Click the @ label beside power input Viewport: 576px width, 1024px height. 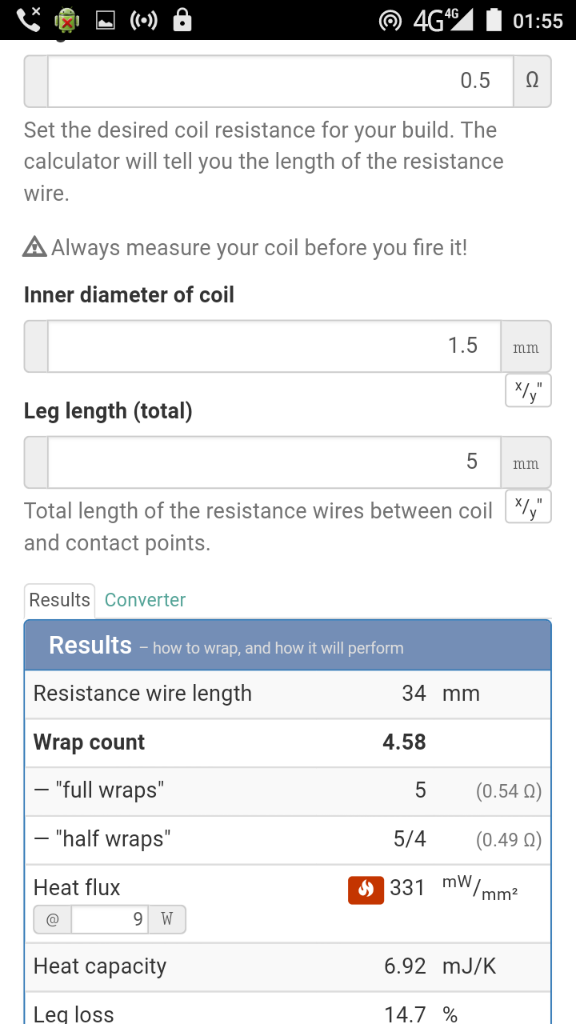(52, 920)
